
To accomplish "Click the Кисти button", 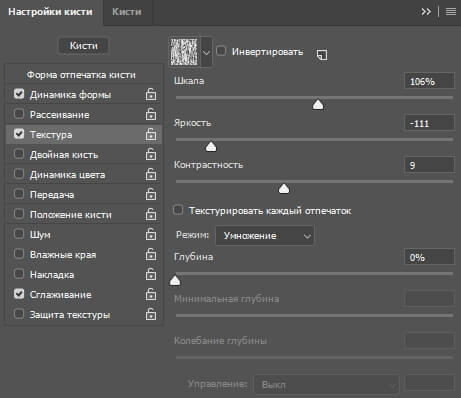I will point(83,45).
